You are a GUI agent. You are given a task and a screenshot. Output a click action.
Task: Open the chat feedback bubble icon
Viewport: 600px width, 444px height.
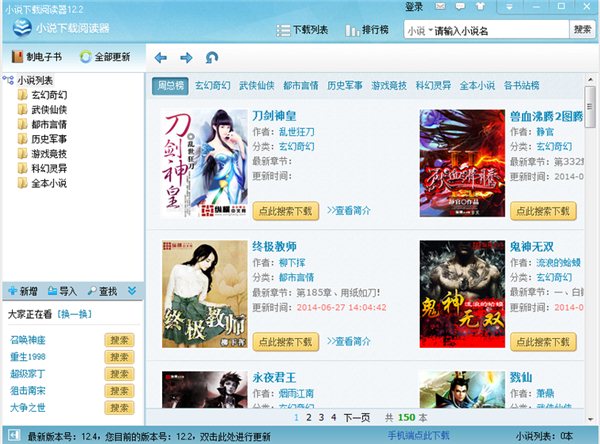click(460, 6)
